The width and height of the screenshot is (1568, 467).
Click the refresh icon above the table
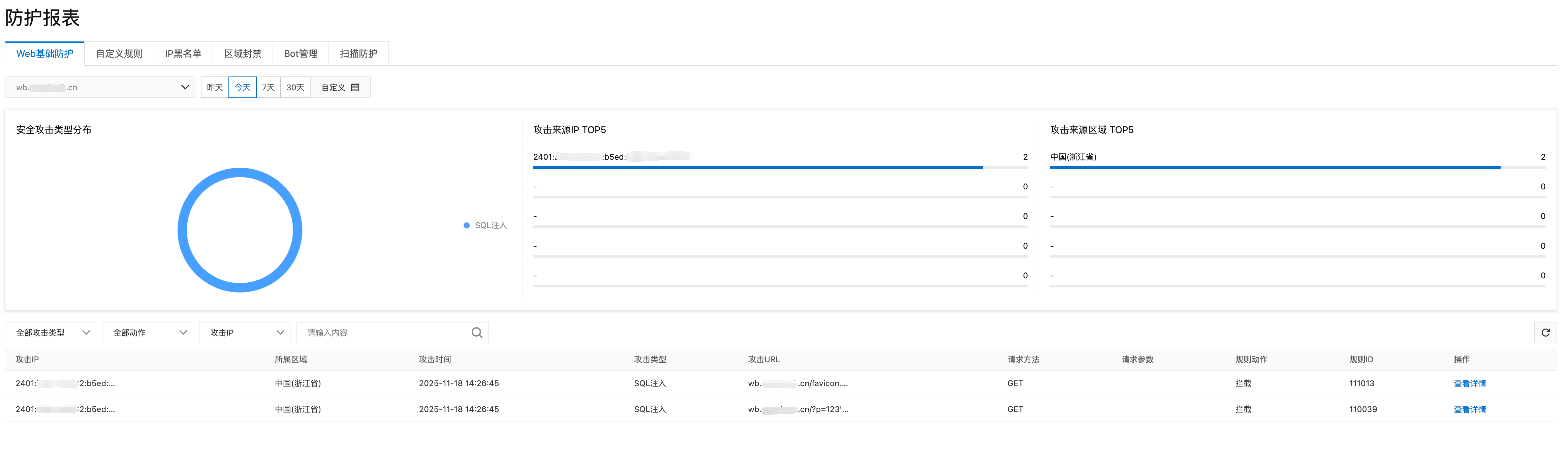pyautogui.click(x=1545, y=333)
